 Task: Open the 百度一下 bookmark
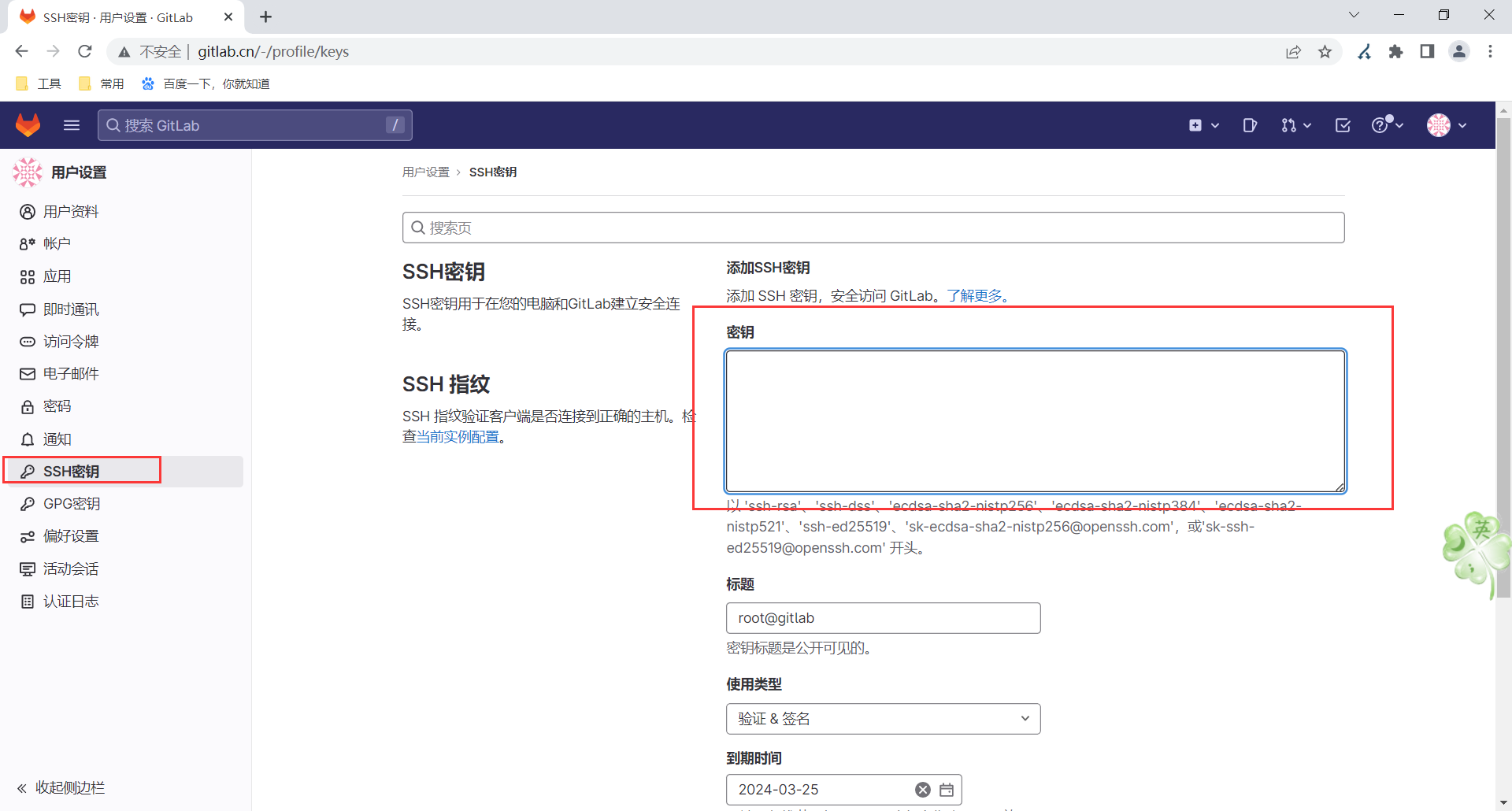[206, 83]
